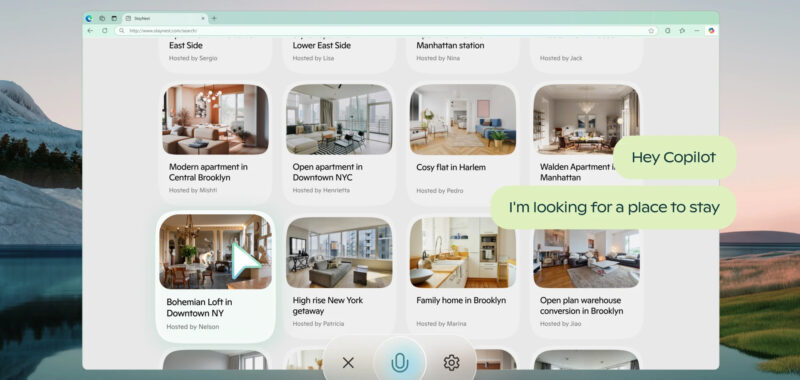This screenshot has height=380, width=800.
Task: Refresh the page using reload icon
Action: pos(105,31)
